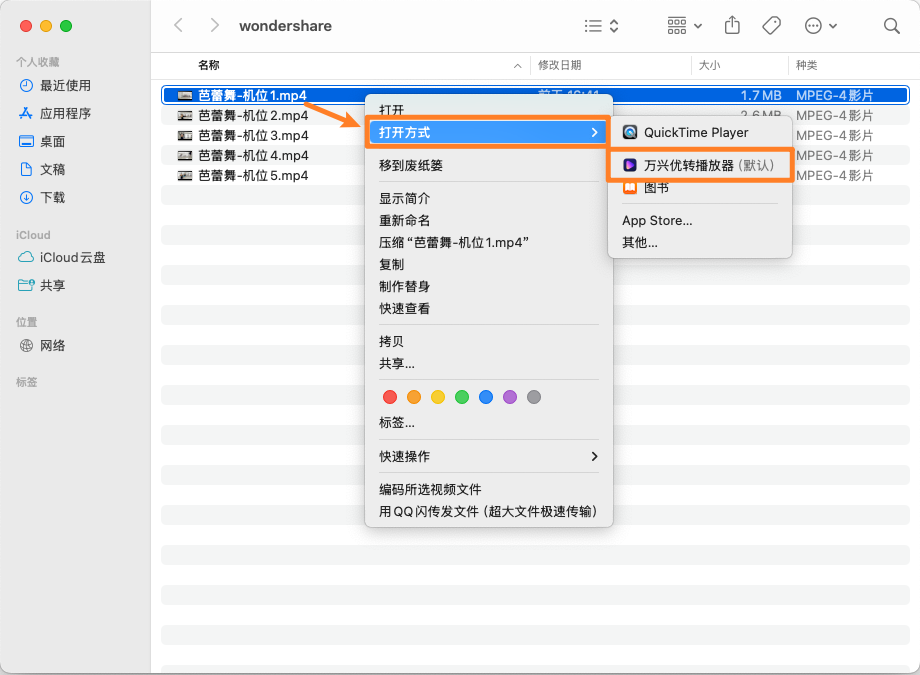The height and width of the screenshot is (675, 920).
Task: Click the Tag icon in toolbar
Action: pyautogui.click(x=771, y=26)
